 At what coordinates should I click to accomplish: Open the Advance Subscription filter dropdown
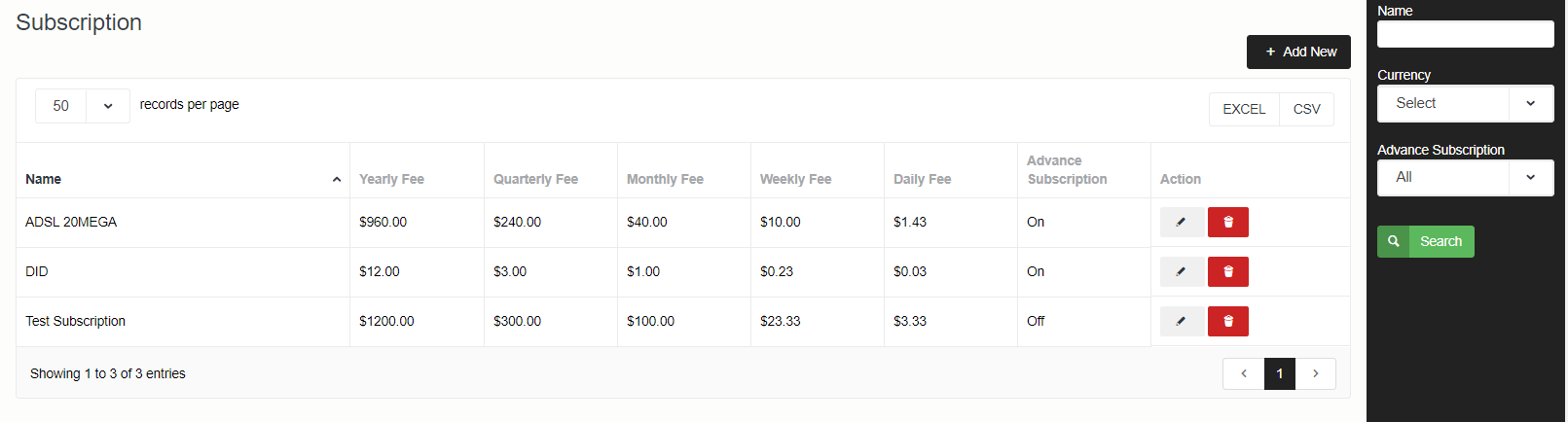(x=1465, y=177)
